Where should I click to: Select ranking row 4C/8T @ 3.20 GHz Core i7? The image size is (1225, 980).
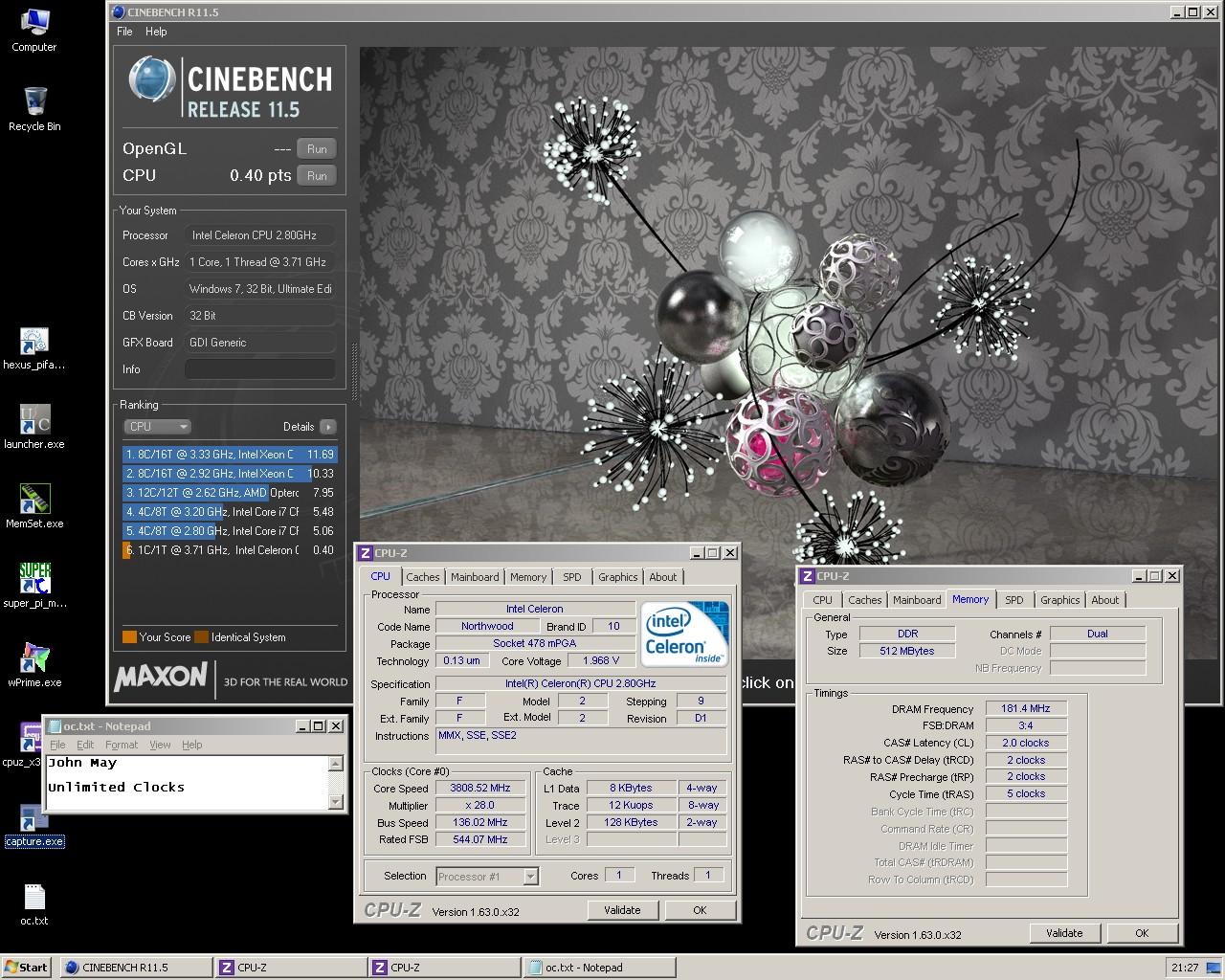point(230,512)
